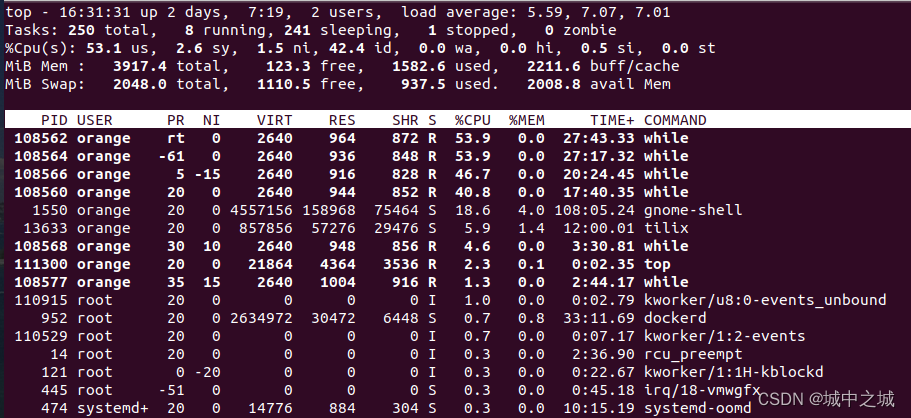The height and width of the screenshot is (418, 911).
Task: Click the 8 running tasks count
Action: (x=189, y=30)
